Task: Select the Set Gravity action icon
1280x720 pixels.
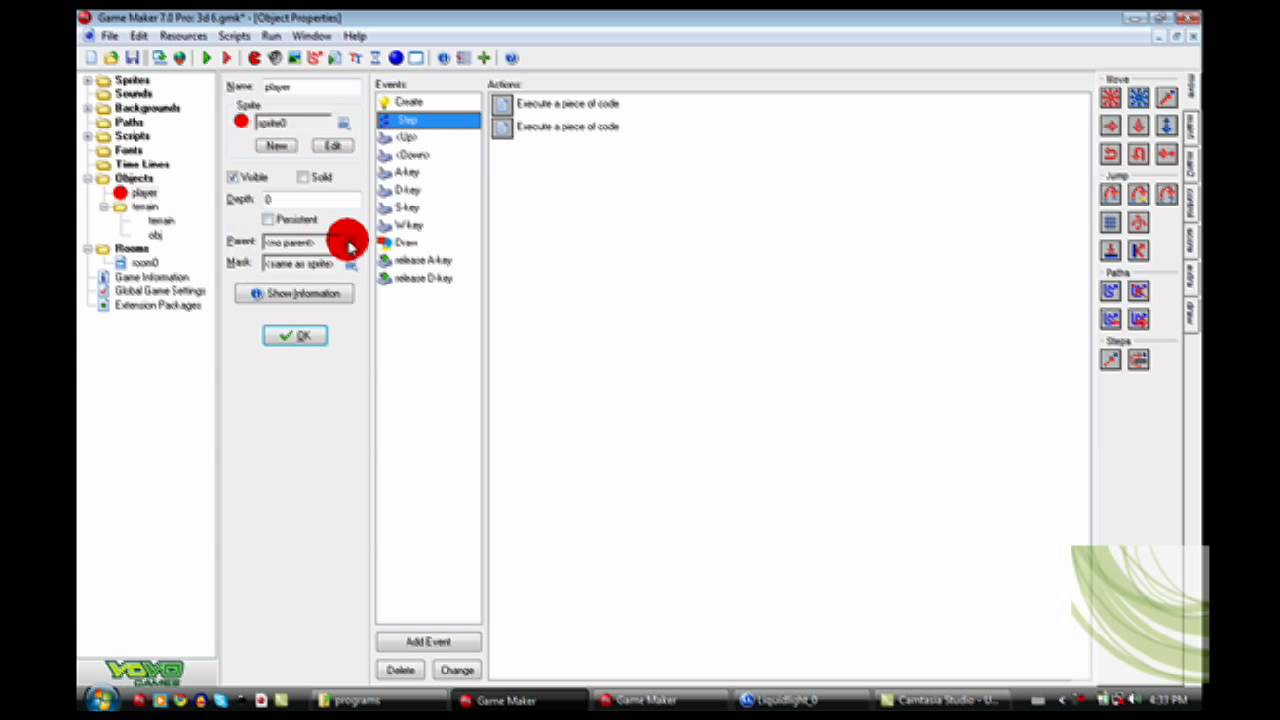Action: pos(1166,125)
